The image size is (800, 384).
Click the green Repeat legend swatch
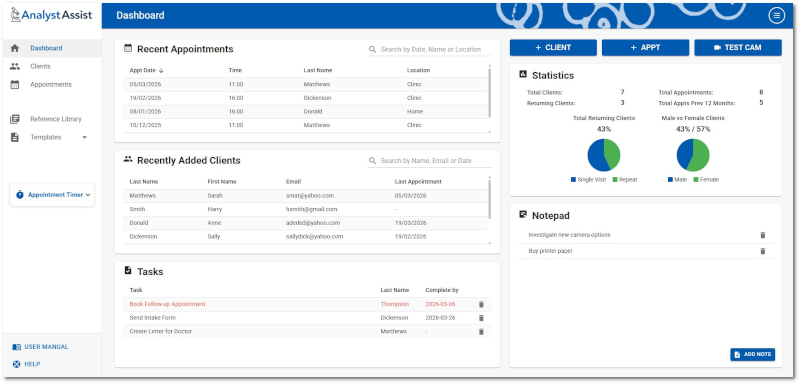point(615,180)
